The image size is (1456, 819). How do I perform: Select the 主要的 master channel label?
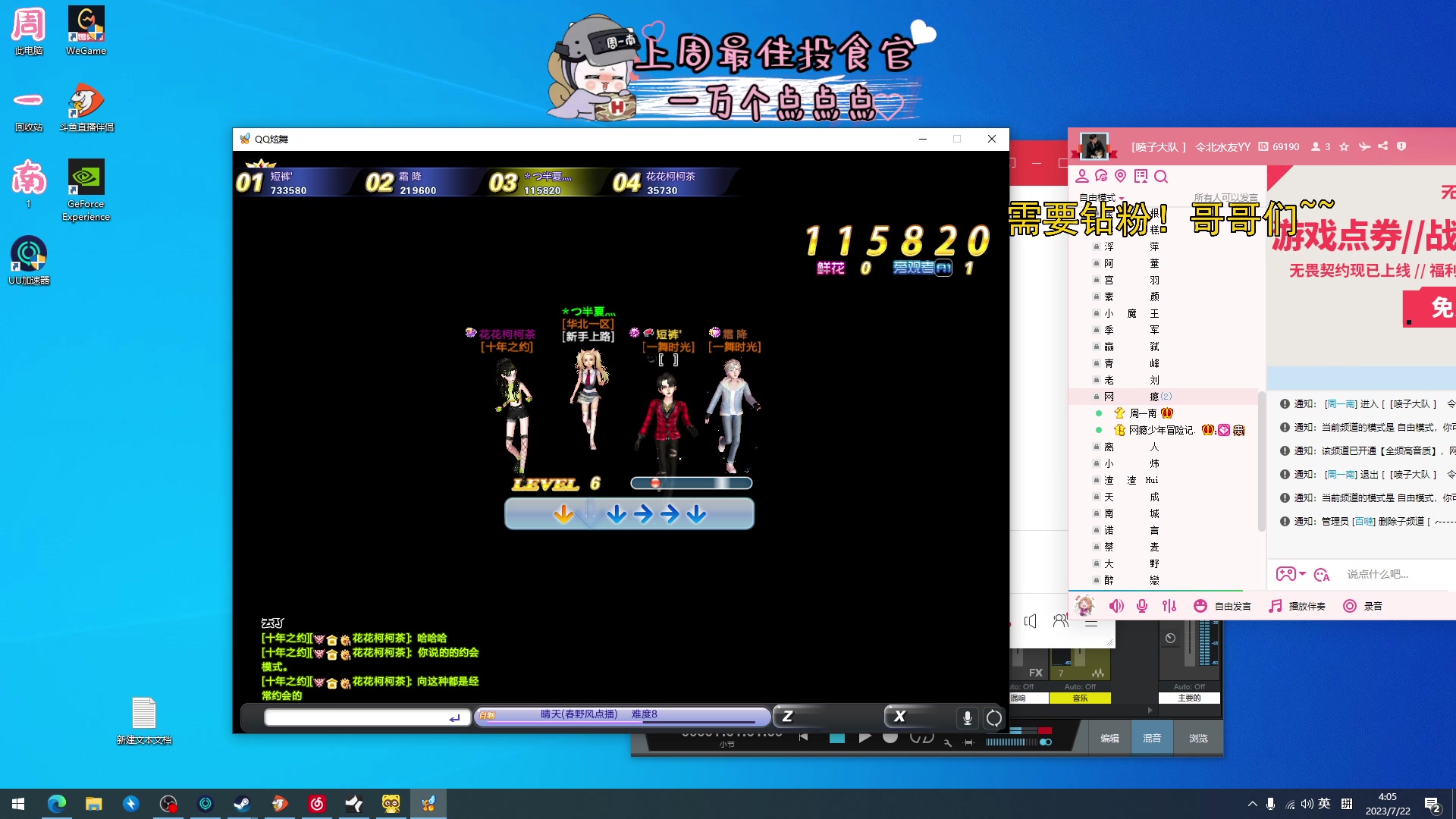pos(1189,698)
